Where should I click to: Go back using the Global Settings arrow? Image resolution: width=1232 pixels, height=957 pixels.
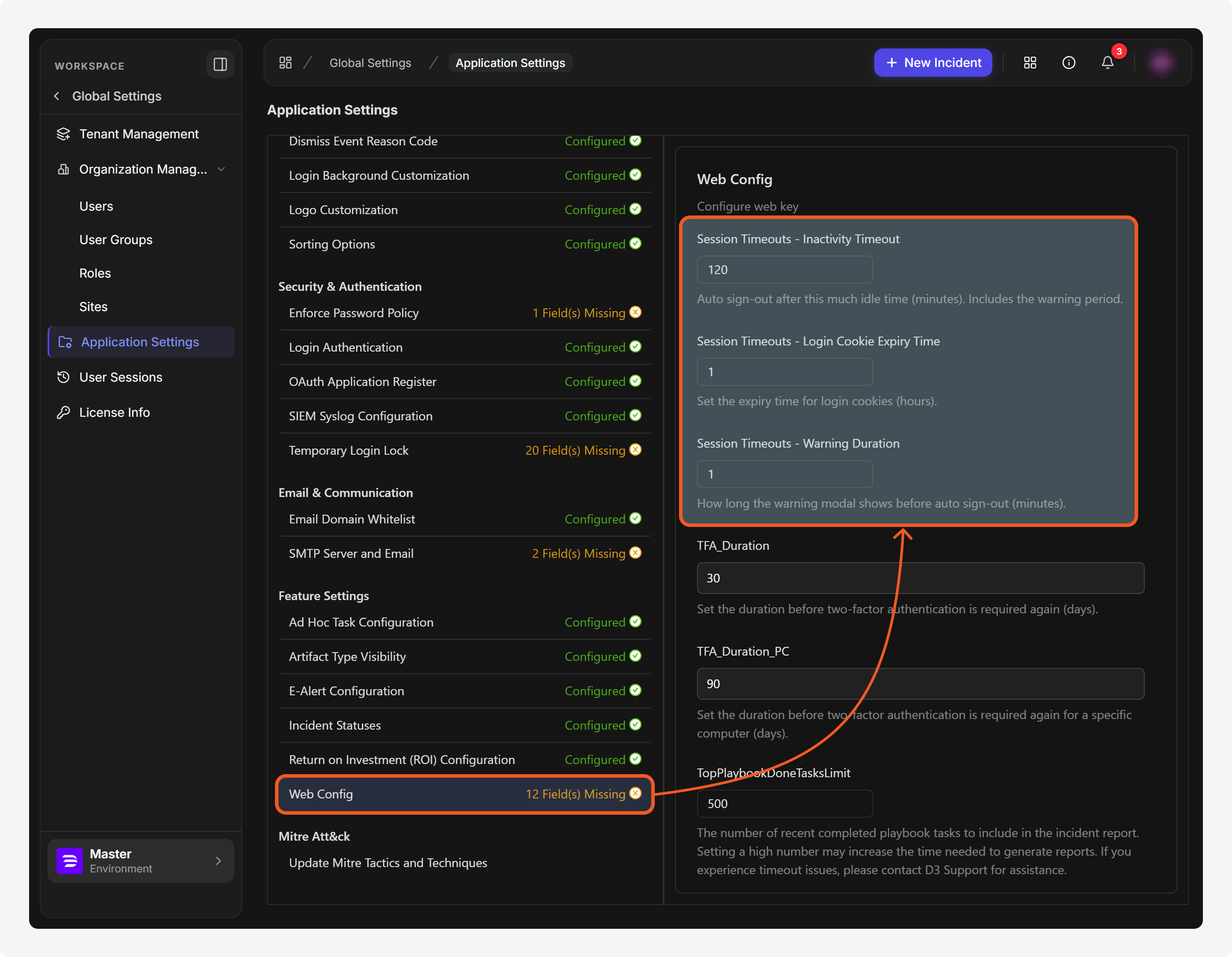(56, 96)
